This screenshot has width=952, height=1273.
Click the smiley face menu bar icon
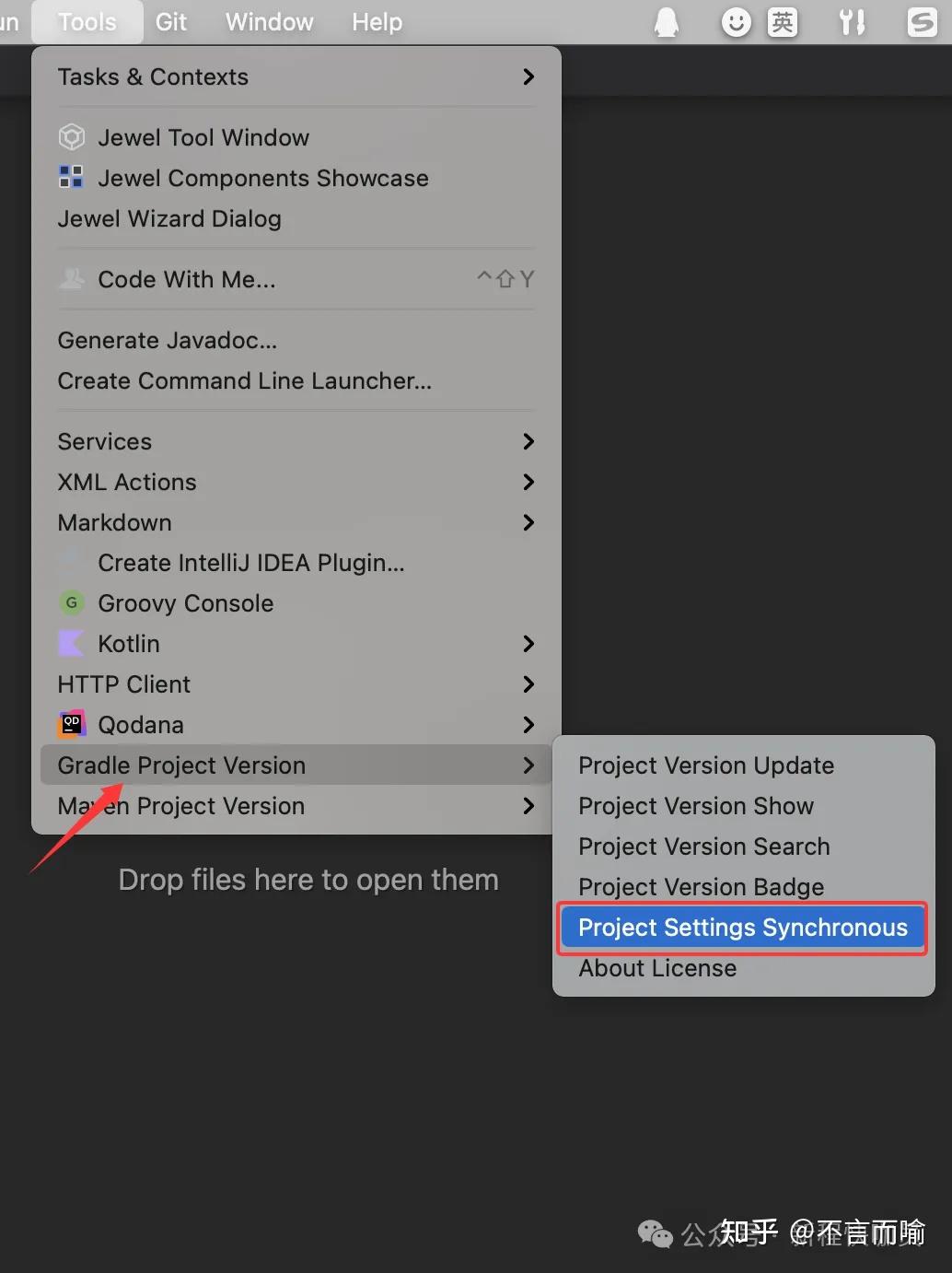coord(736,22)
